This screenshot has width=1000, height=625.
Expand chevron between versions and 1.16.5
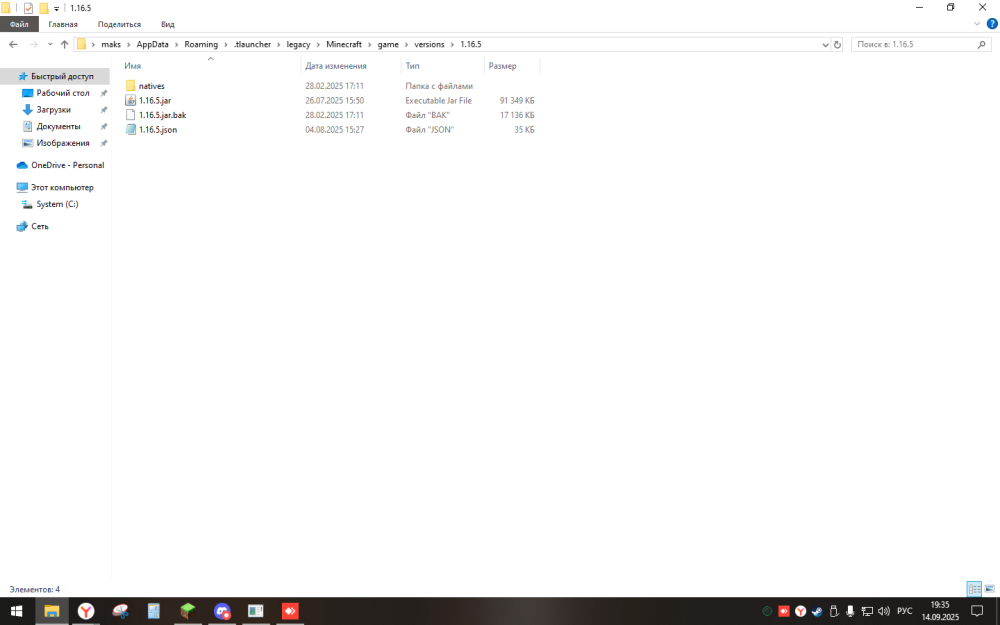(x=453, y=45)
